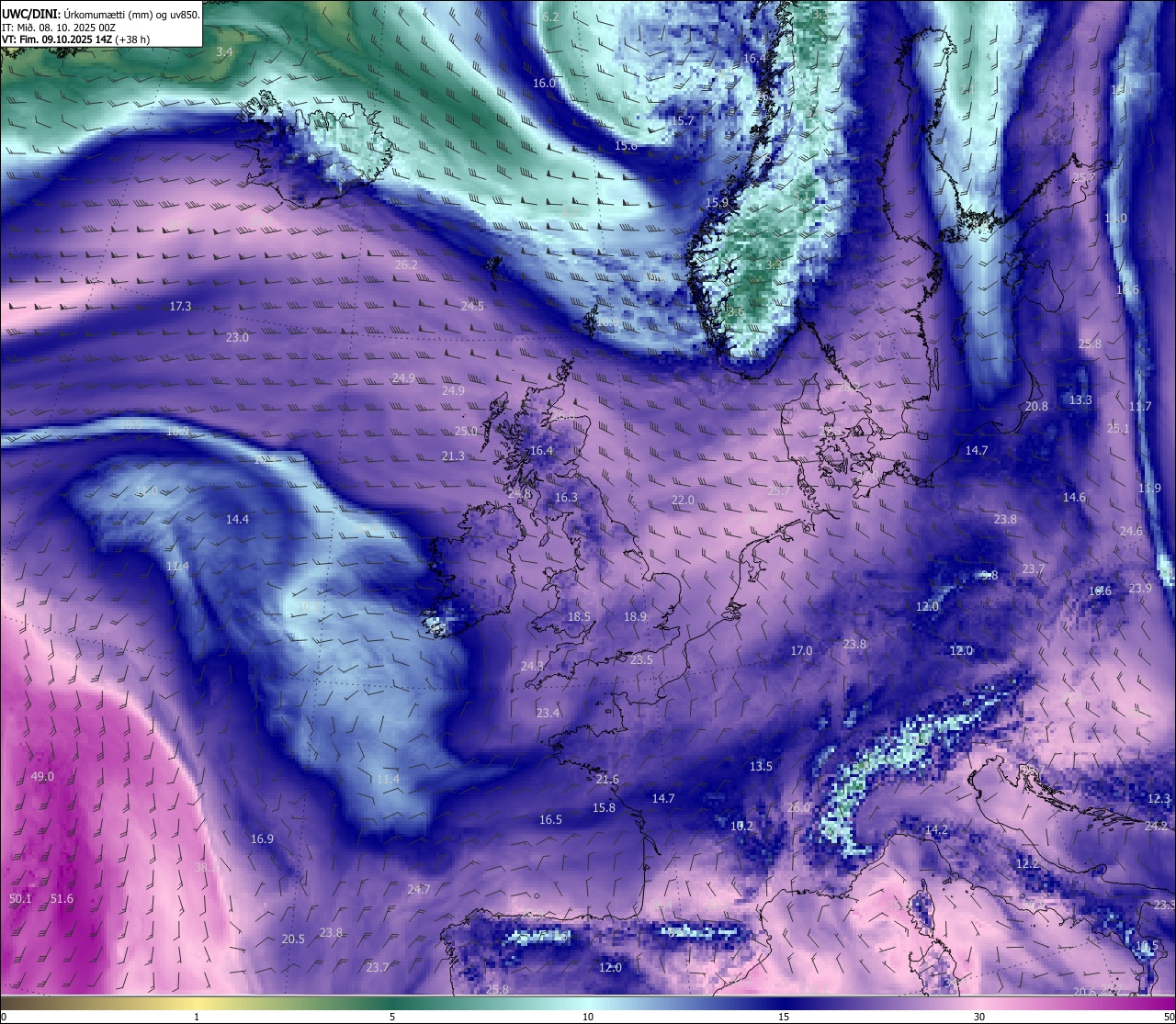Click the UWC/DINI Úrkomumætti title line
The height and width of the screenshot is (1024, 1176).
pos(101,15)
